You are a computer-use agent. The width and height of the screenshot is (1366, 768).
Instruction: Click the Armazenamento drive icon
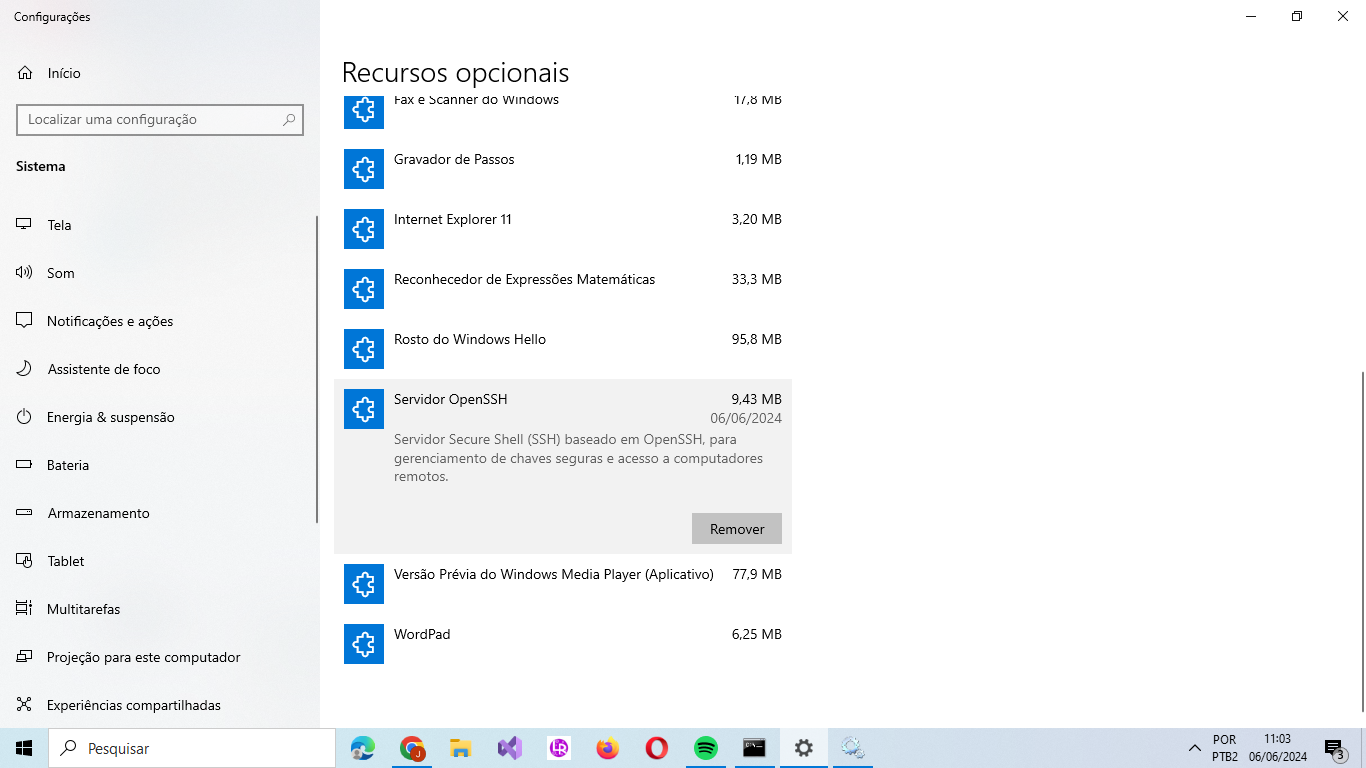pyautogui.click(x=25, y=513)
